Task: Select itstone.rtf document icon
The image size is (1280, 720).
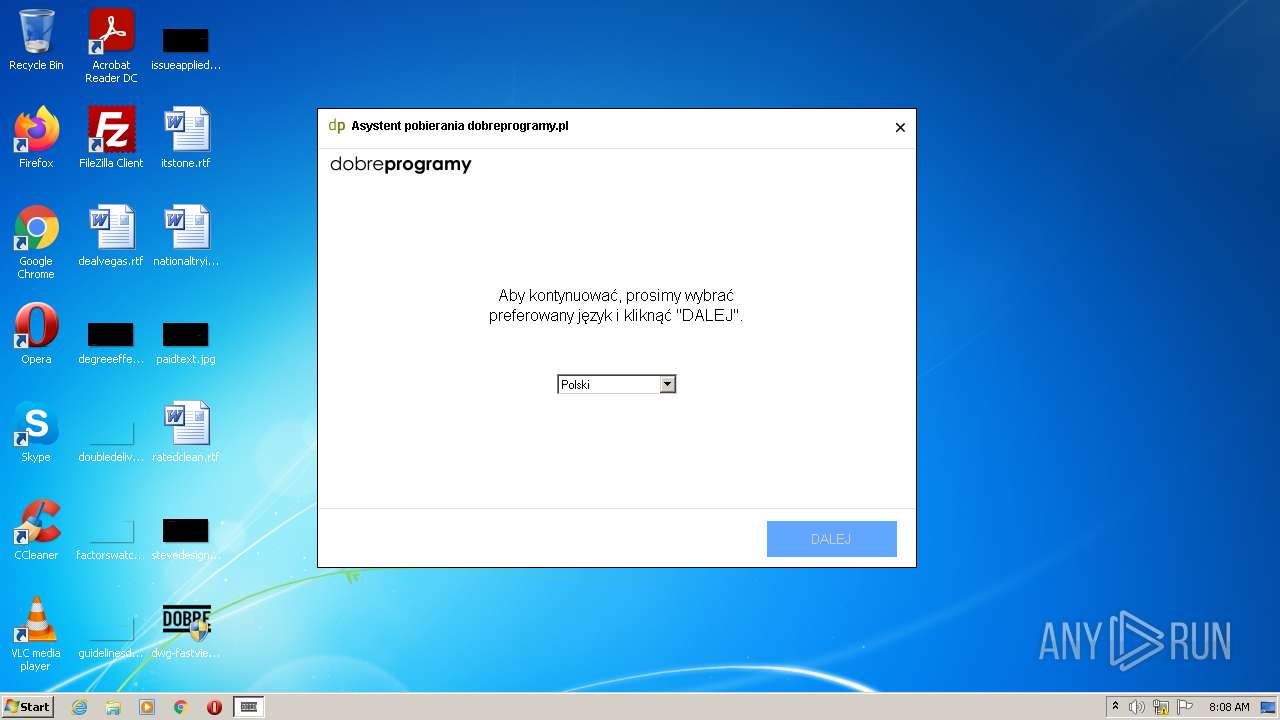Action: (x=186, y=138)
